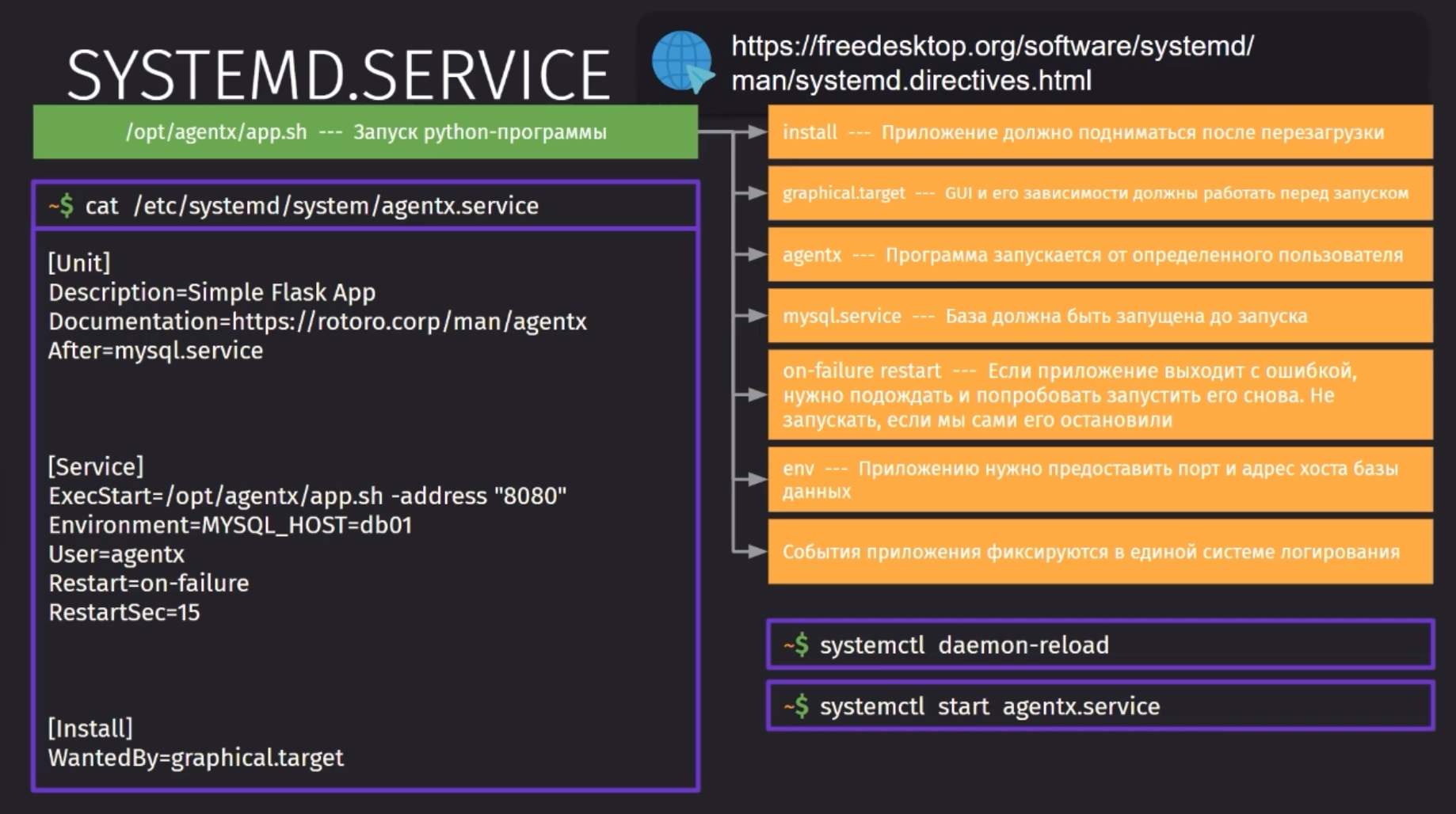Click the mysql.service requirement box

coord(1100,316)
